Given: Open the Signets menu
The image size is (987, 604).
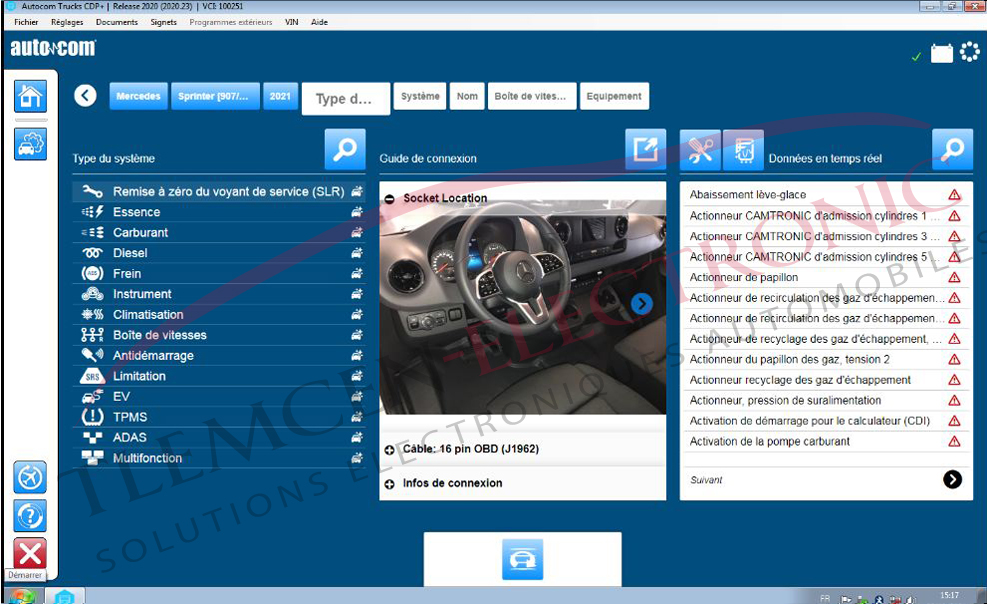Looking at the screenshot, I should click(164, 22).
